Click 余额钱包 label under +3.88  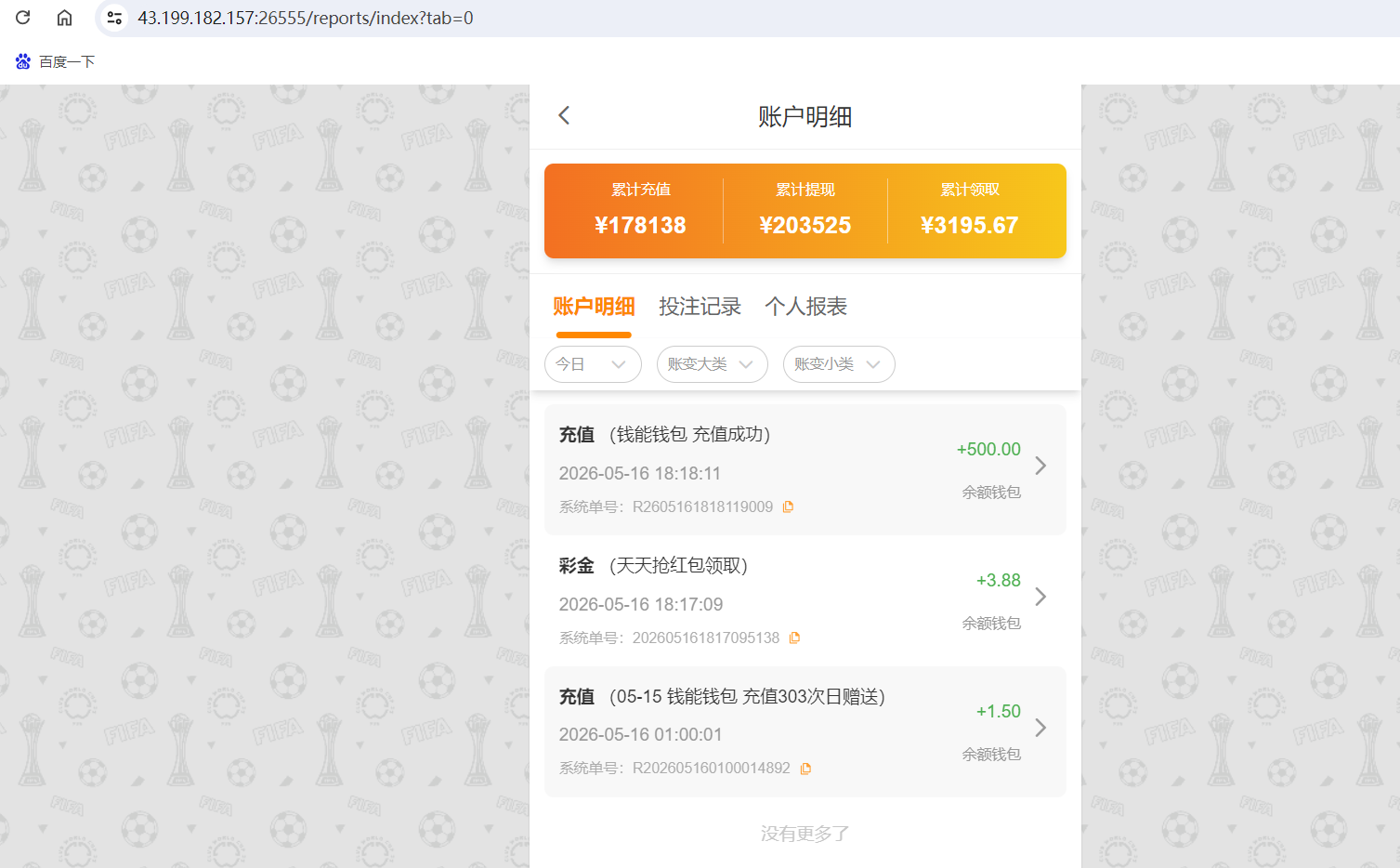tap(991, 623)
